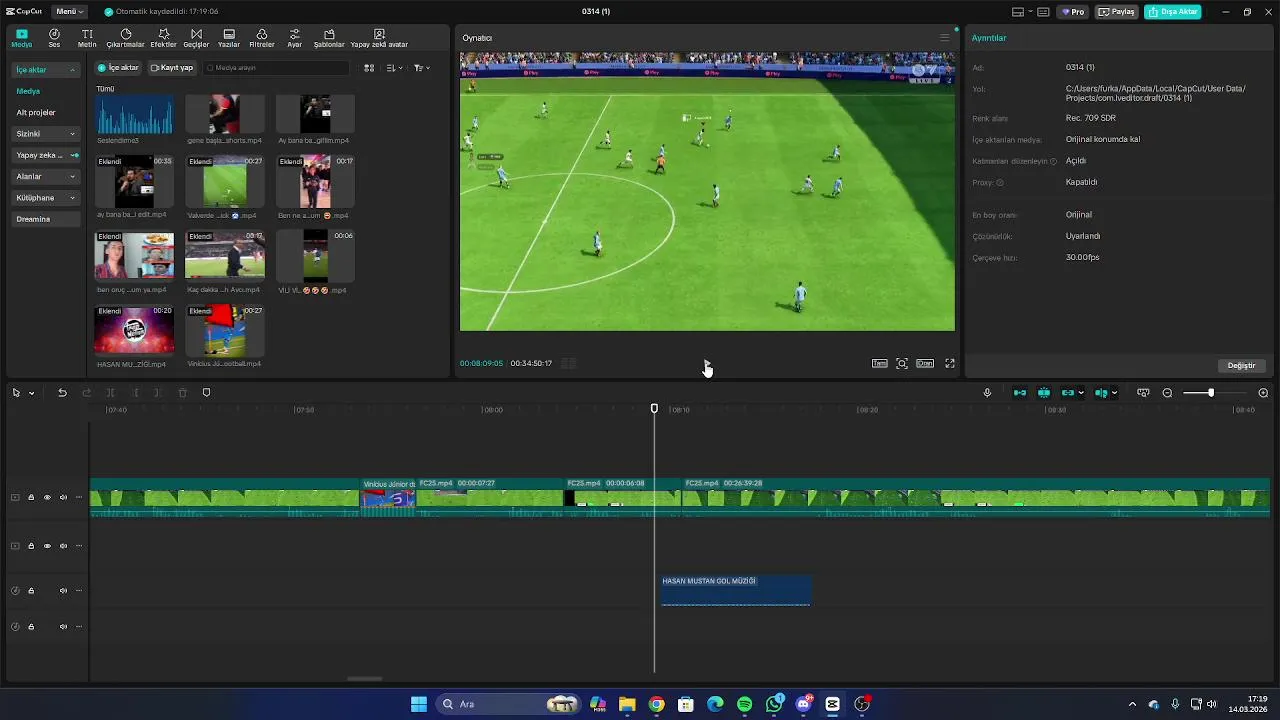Open the Filtreler tab

point(261,38)
